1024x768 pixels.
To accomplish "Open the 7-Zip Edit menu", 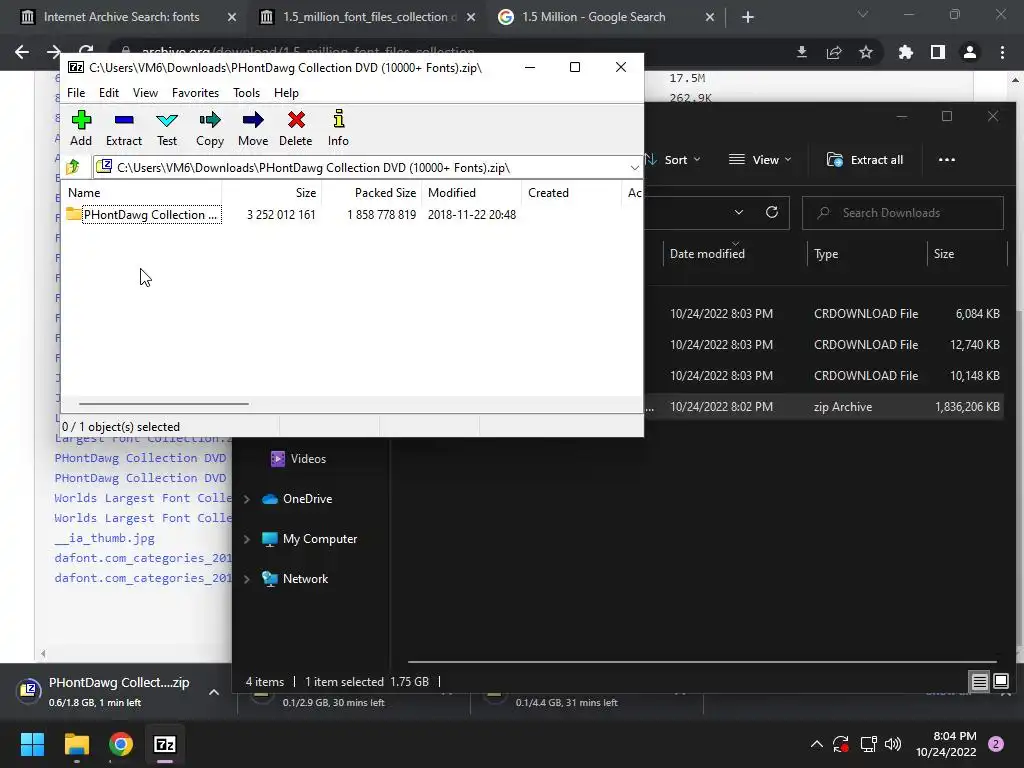I will [108, 93].
